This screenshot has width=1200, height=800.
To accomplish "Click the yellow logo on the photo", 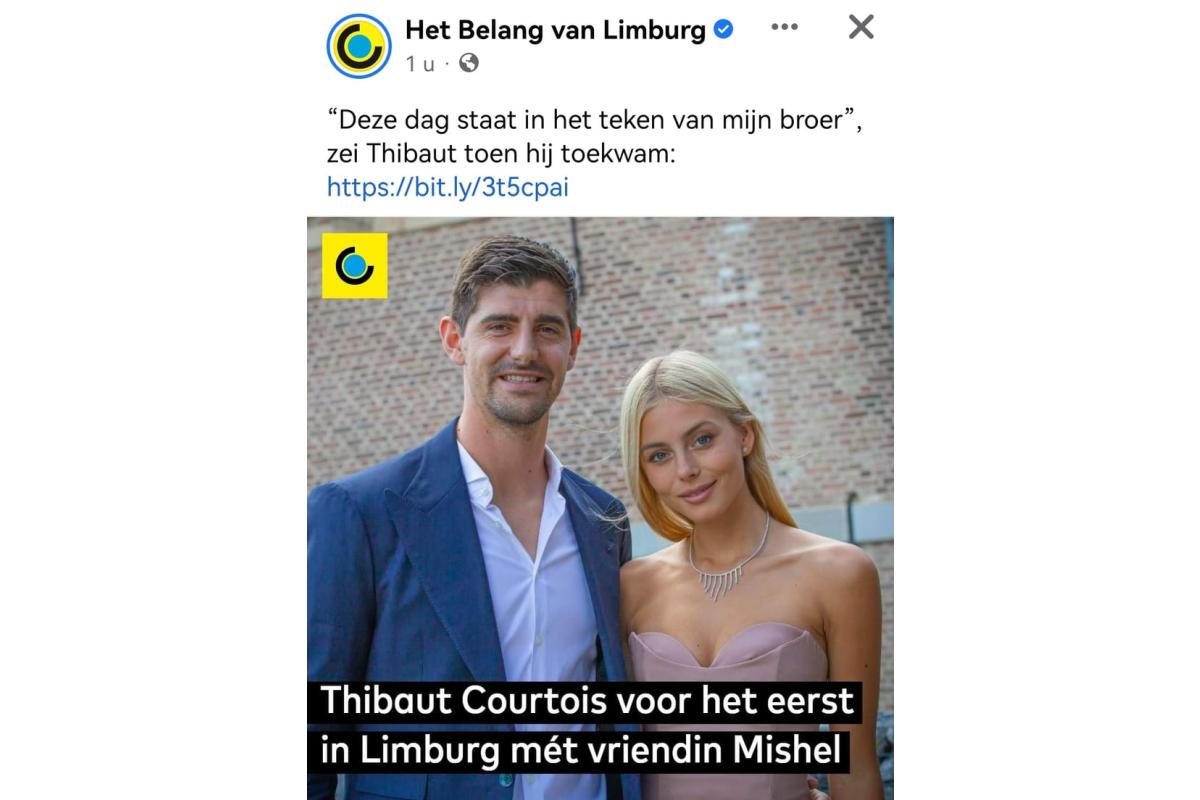I will [x=355, y=266].
